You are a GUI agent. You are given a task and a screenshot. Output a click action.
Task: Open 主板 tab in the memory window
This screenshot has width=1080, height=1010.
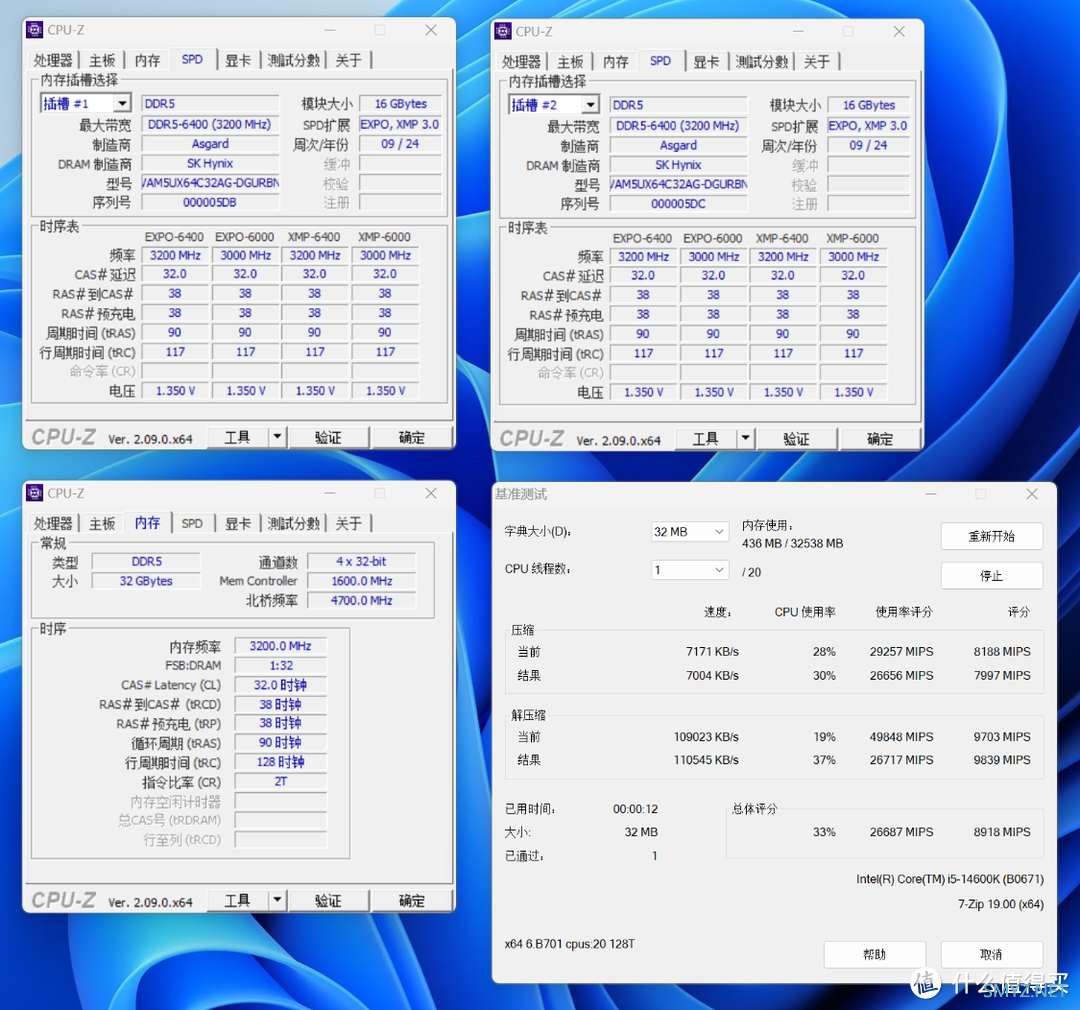tap(102, 524)
